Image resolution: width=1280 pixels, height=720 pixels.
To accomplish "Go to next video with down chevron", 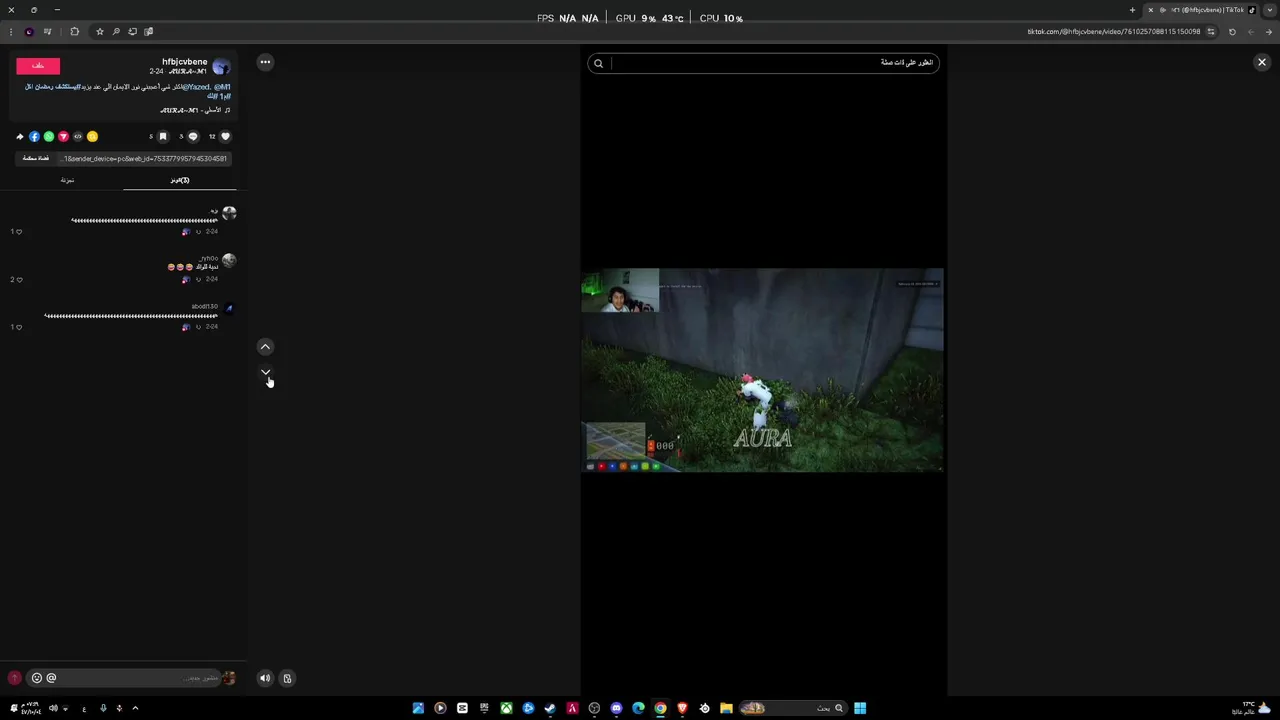I will tap(265, 372).
